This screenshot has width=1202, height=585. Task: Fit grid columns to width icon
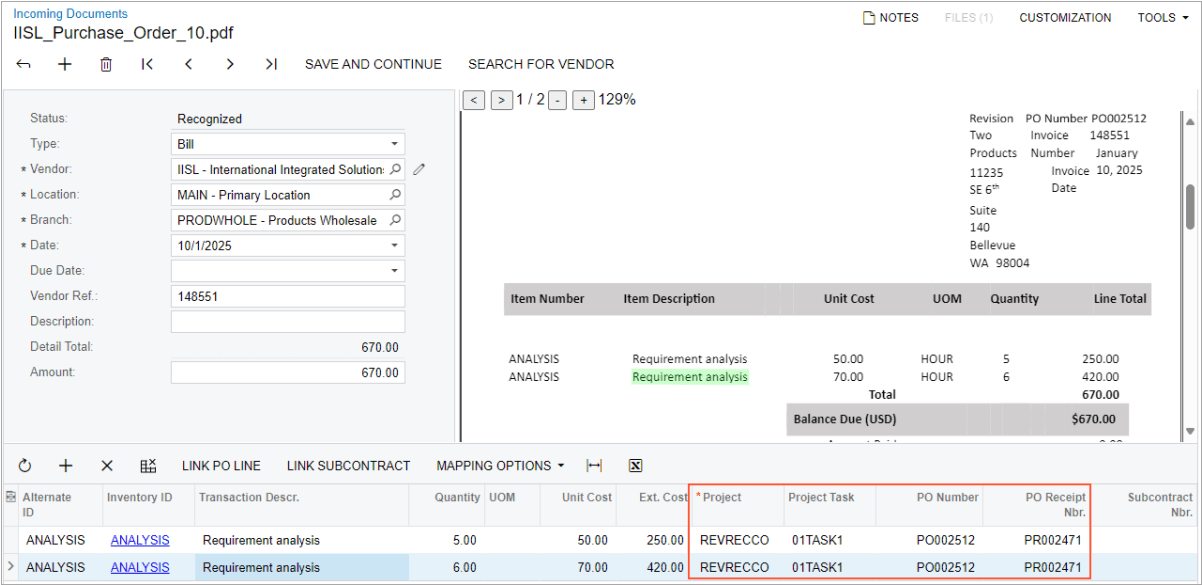[x=594, y=466]
